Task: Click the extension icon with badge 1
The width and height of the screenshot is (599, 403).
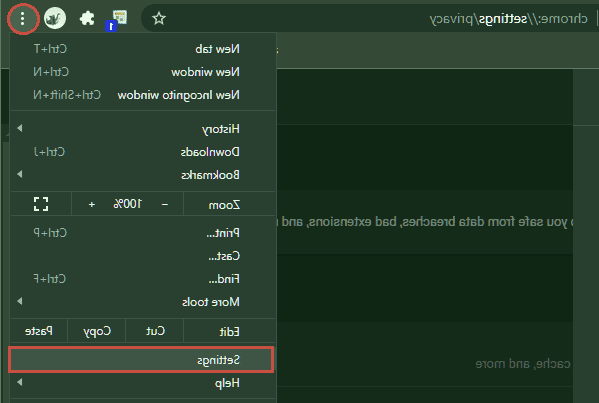Action: click(117, 19)
